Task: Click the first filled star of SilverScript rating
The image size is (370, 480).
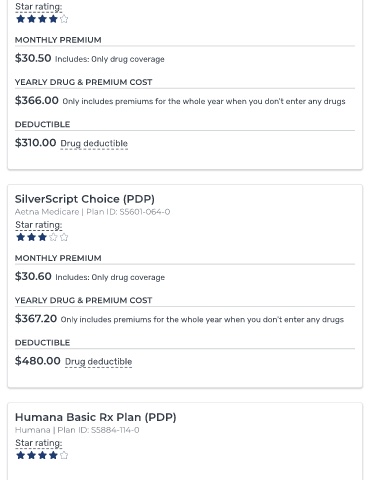Action: coord(21,237)
